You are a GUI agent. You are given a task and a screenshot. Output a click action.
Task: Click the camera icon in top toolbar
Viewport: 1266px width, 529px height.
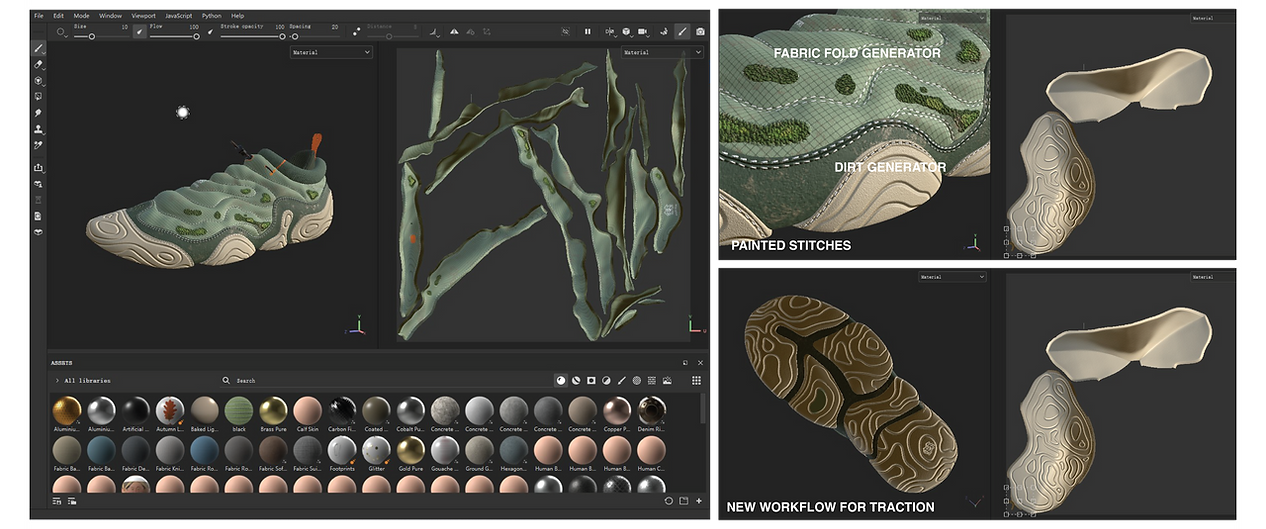700,32
